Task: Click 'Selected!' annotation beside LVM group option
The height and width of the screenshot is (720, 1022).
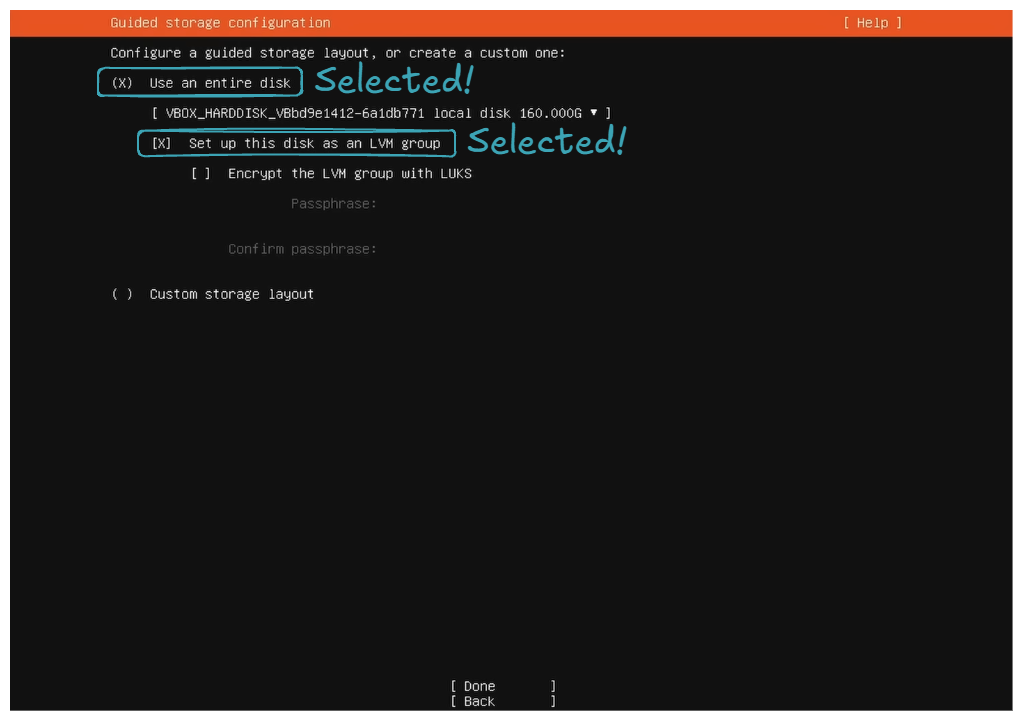Action: (546, 141)
